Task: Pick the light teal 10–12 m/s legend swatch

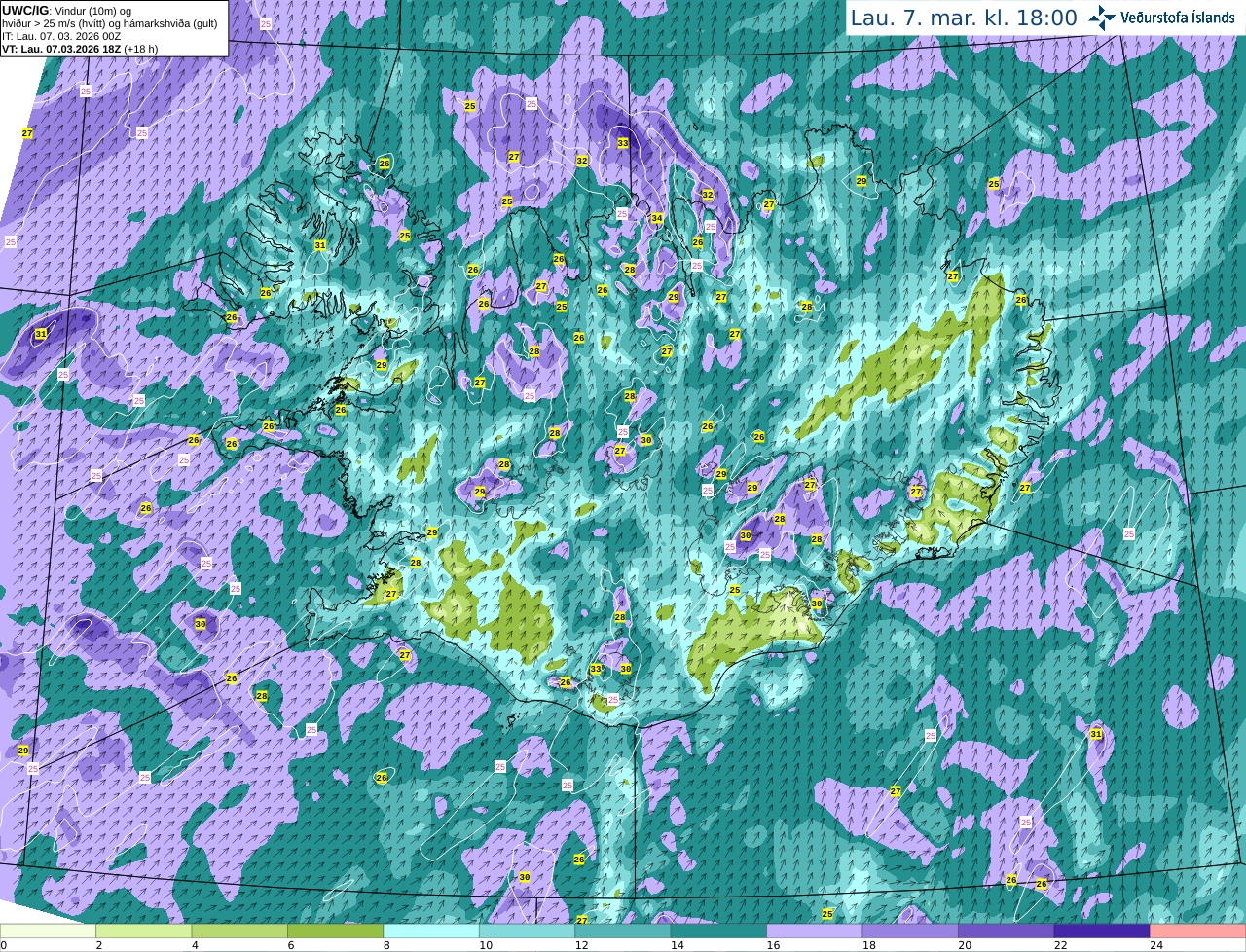Action: [528, 931]
